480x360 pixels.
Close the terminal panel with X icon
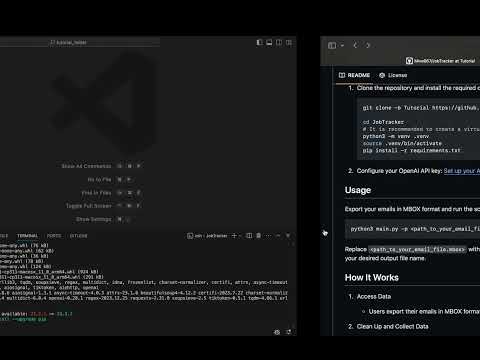coord(288,236)
